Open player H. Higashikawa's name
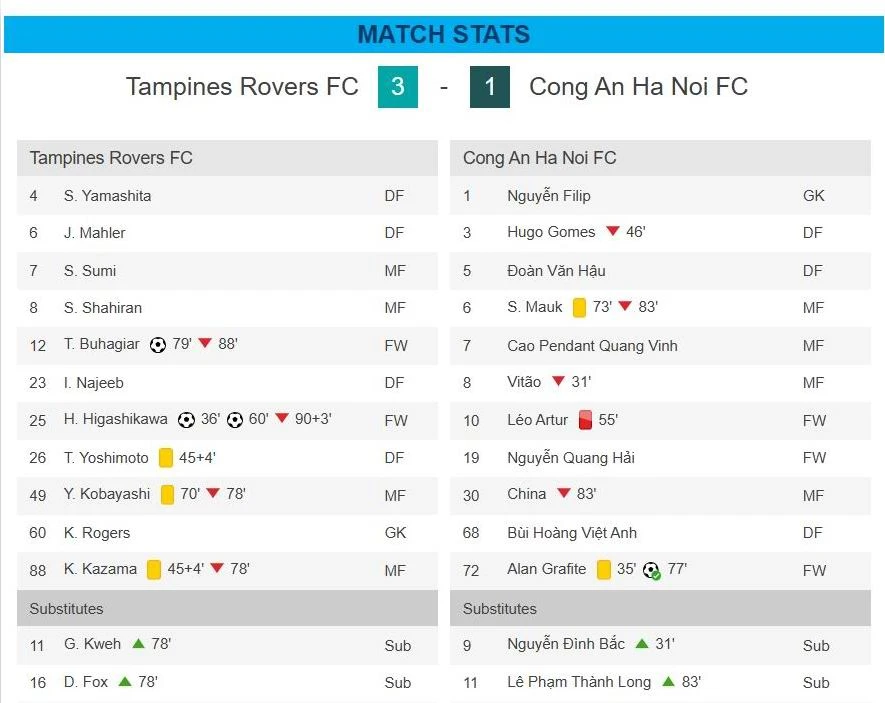 point(116,420)
